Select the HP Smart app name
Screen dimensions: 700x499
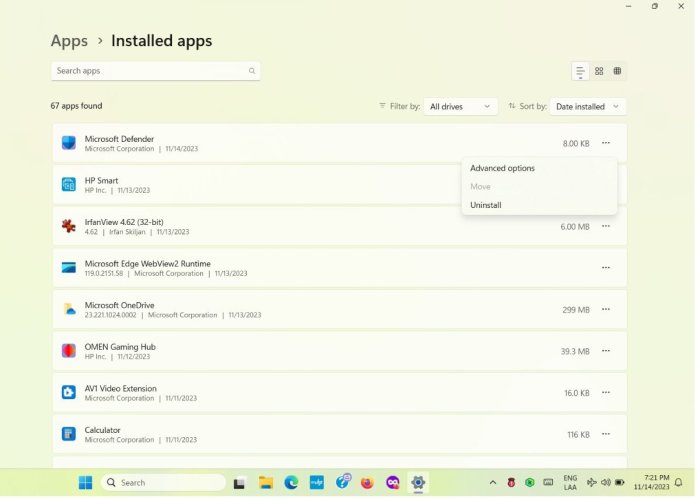coord(102,182)
